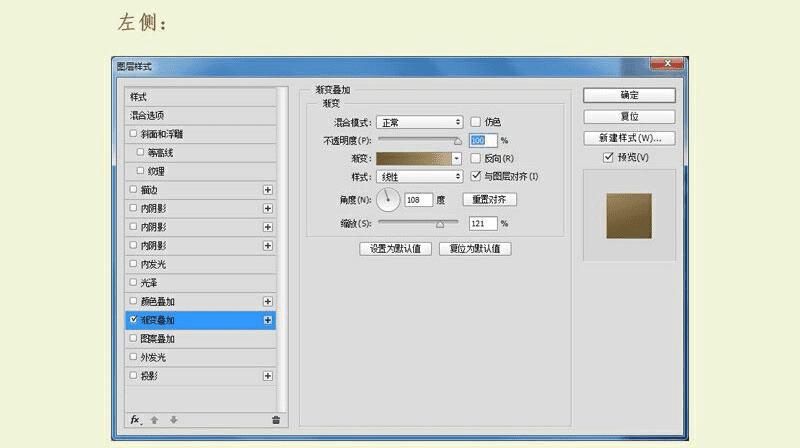The image size is (800, 448).
Task: Select 样式 in the styles list
Action: tap(201, 97)
